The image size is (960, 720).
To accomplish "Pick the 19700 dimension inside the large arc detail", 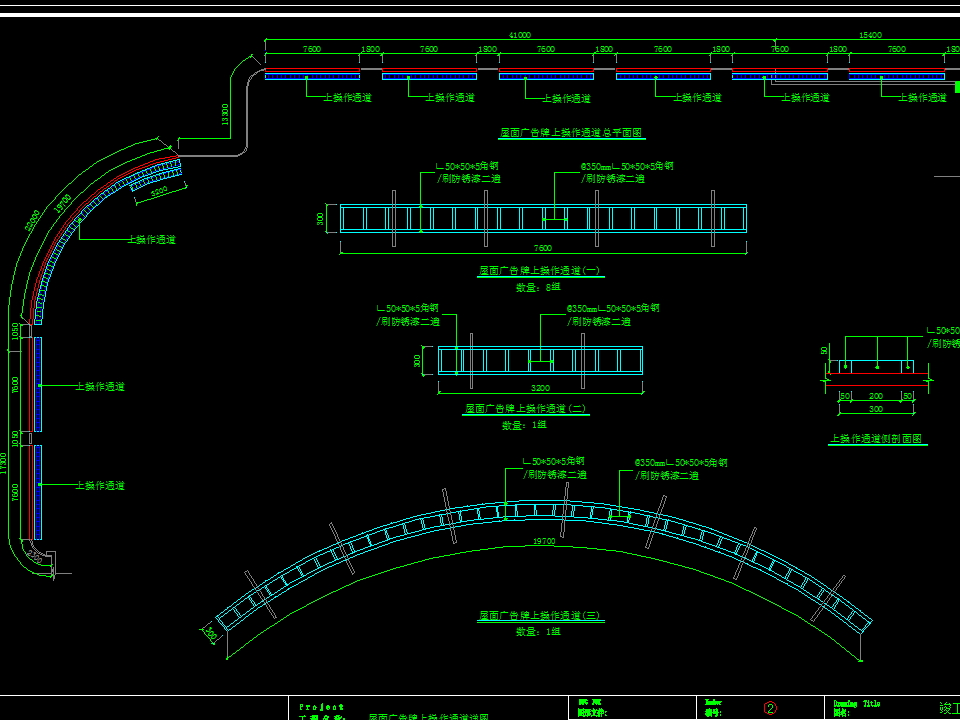I will pos(543,541).
